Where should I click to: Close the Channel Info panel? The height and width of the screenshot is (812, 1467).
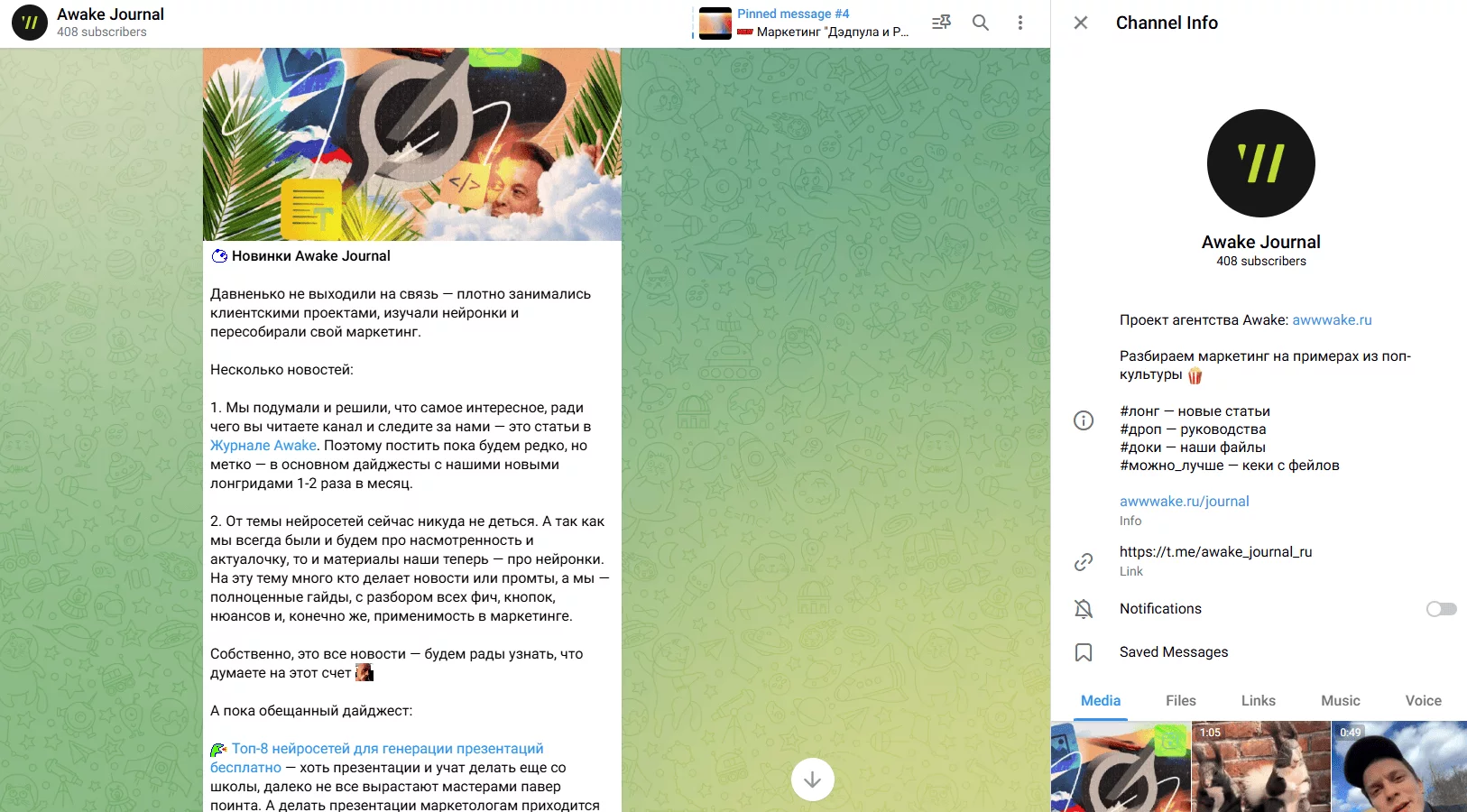(x=1081, y=23)
